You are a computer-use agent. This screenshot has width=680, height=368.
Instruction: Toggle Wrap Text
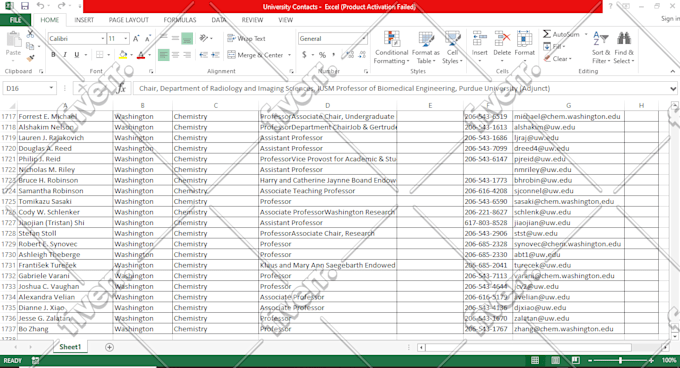246,39
